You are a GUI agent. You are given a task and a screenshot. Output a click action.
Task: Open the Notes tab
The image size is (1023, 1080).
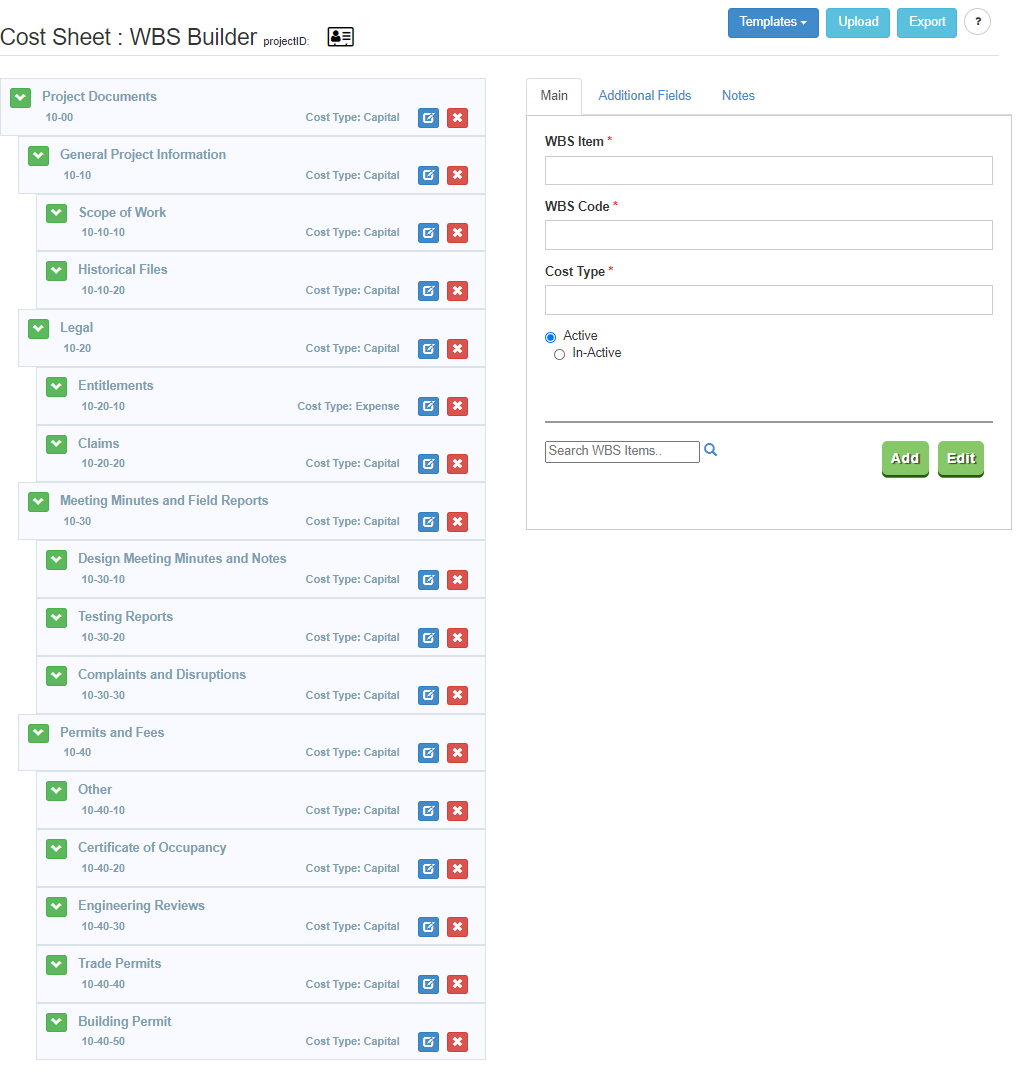click(738, 95)
